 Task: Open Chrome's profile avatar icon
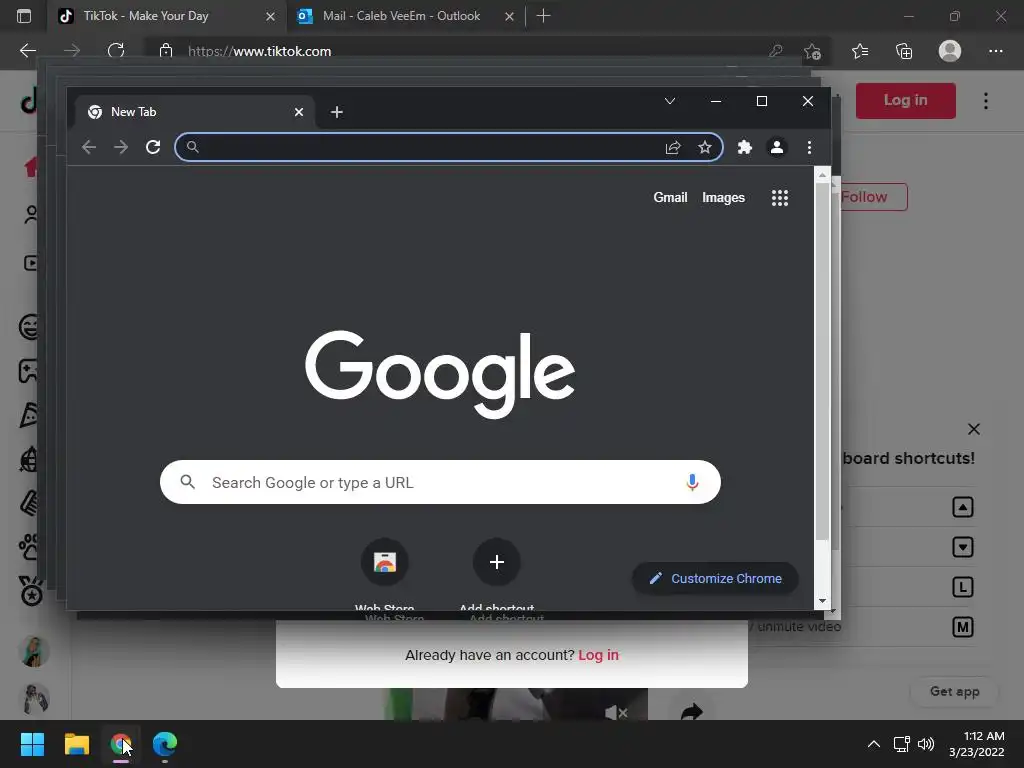click(776, 147)
